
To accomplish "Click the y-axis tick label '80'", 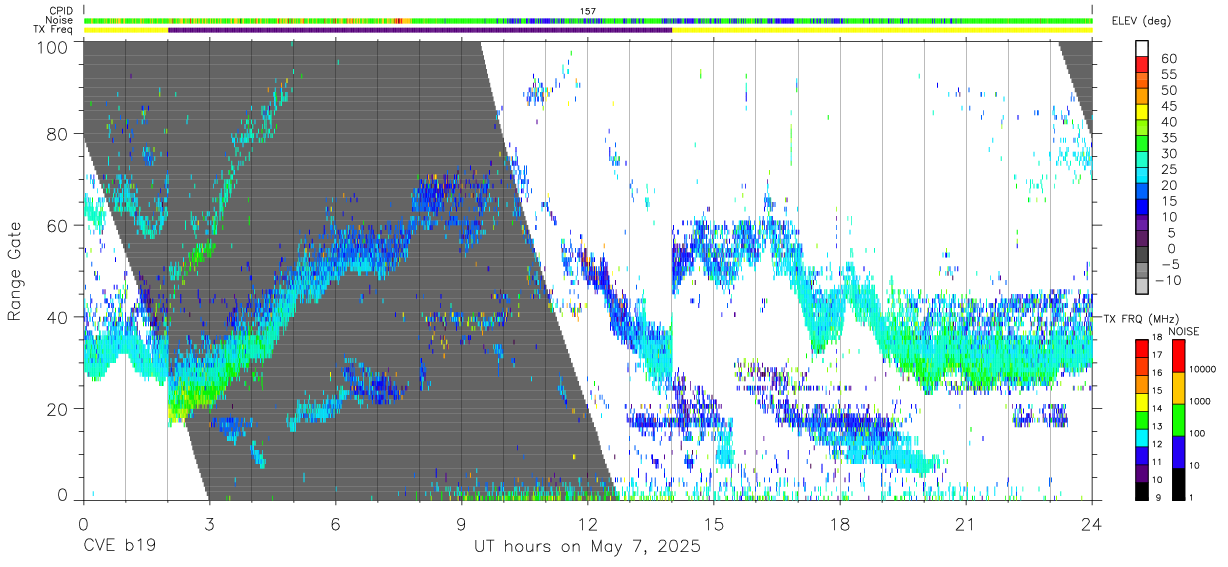I will tap(59, 134).
